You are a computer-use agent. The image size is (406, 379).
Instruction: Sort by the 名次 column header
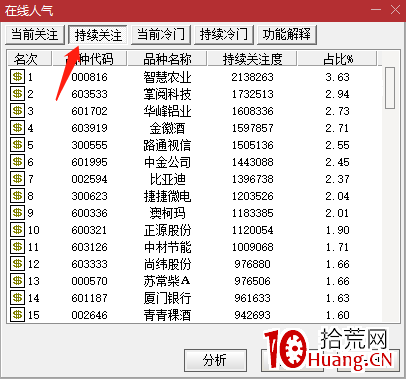pos(30,59)
